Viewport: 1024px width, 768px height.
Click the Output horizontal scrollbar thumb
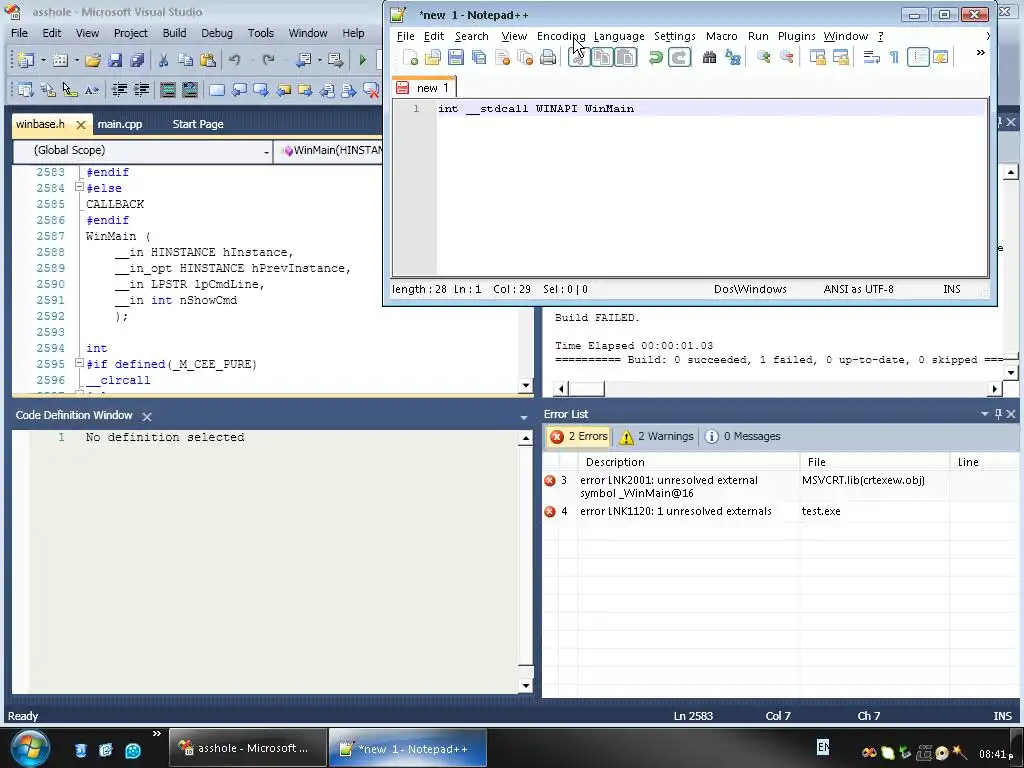[586, 389]
